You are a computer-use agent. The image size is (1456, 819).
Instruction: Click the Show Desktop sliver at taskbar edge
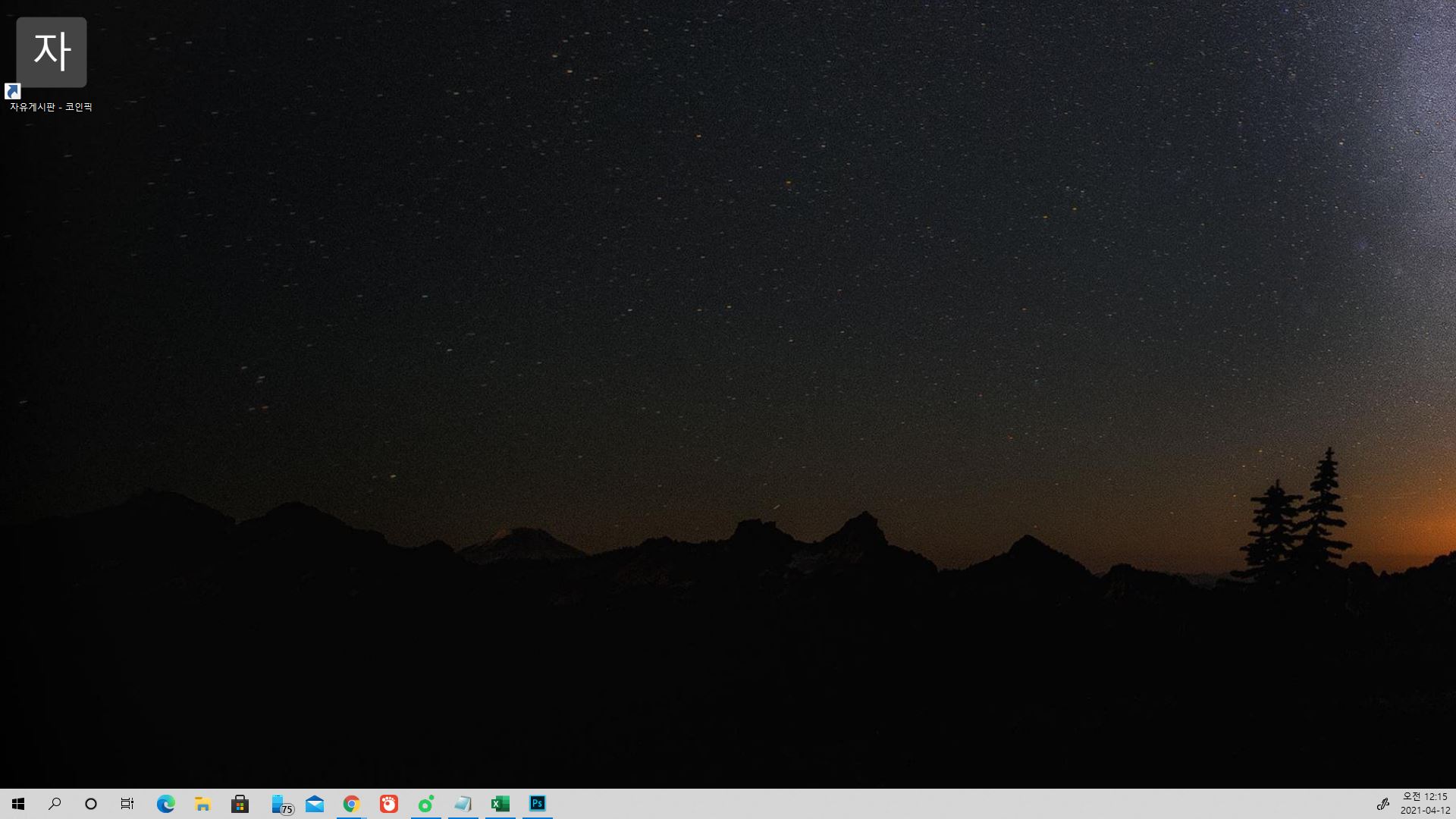pyautogui.click(x=1454, y=804)
